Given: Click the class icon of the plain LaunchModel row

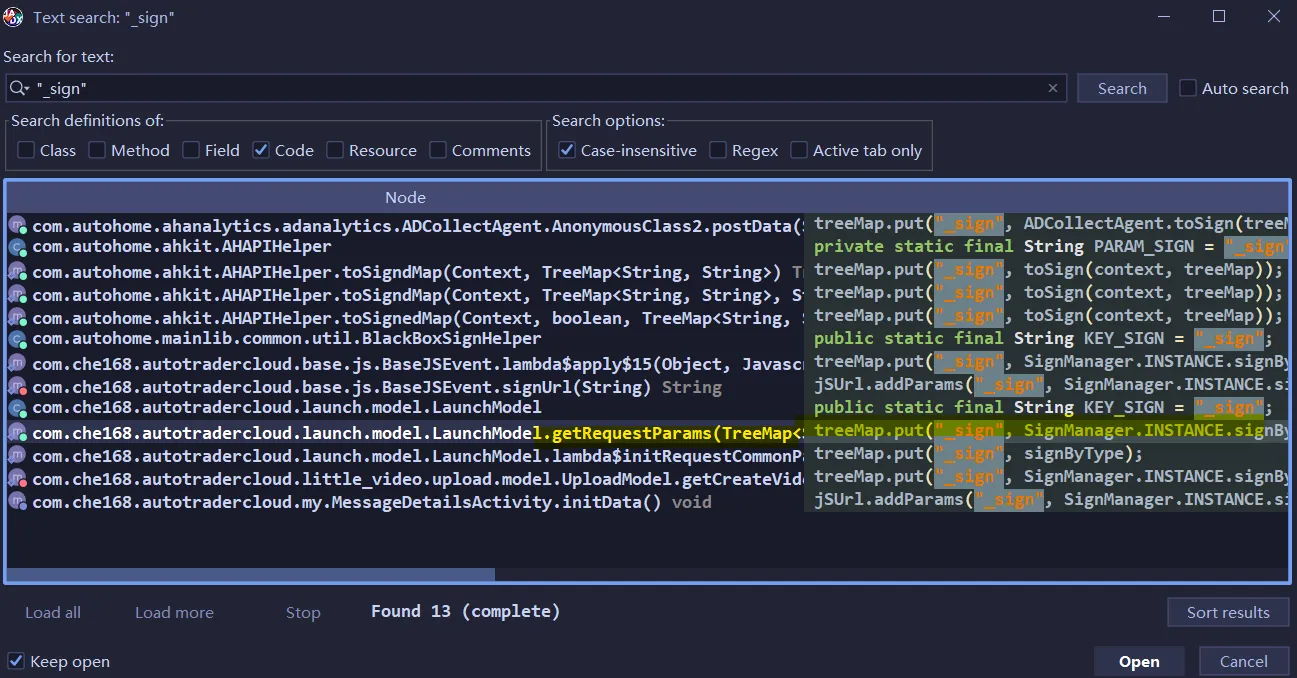Looking at the screenshot, I should coord(17,408).
